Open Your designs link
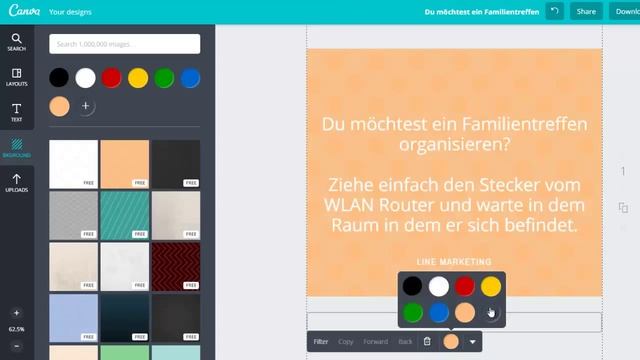 (70, 12)
